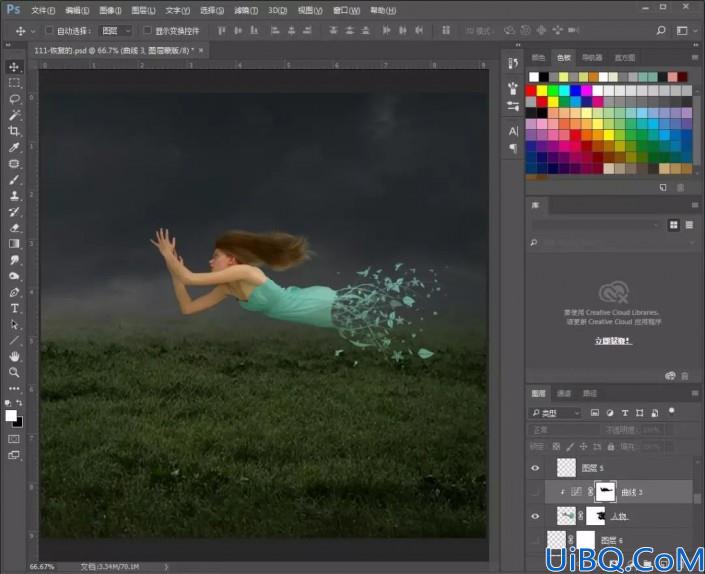Open the 窗口(W) menu
705x574 pixels.
pos(346,10)
